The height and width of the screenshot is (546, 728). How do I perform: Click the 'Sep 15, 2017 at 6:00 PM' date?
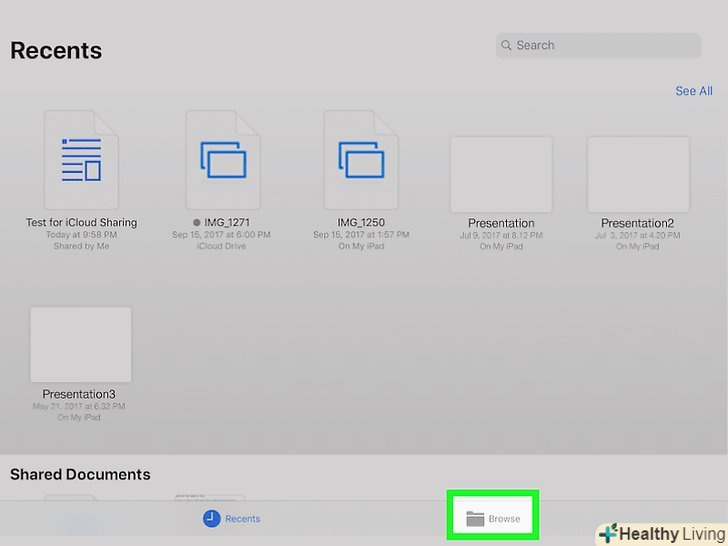[x=221, y=234]
